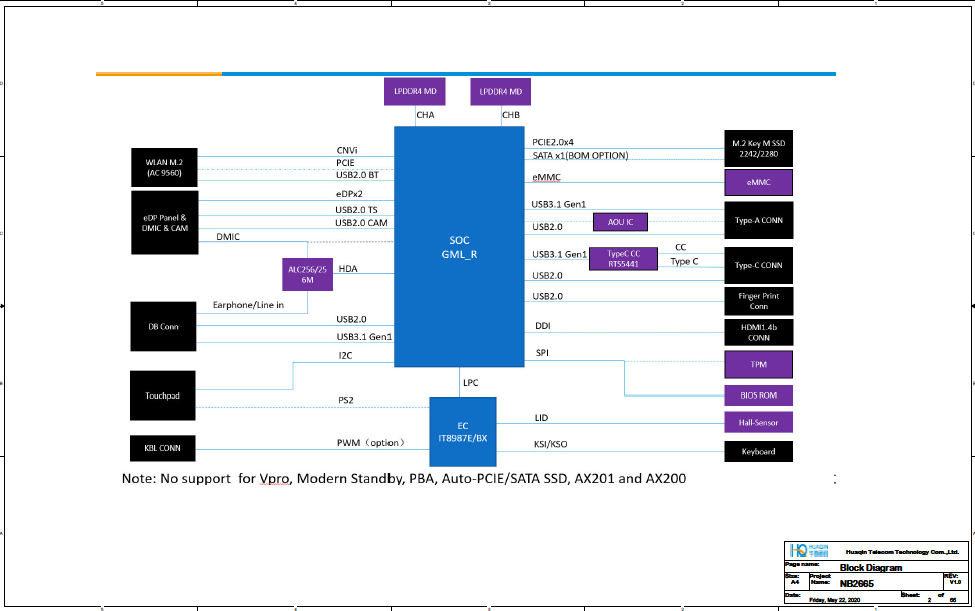Select the purple TPM block
Image resolution: width=975 pixels, height=611 pixels.
pos(758,363)
